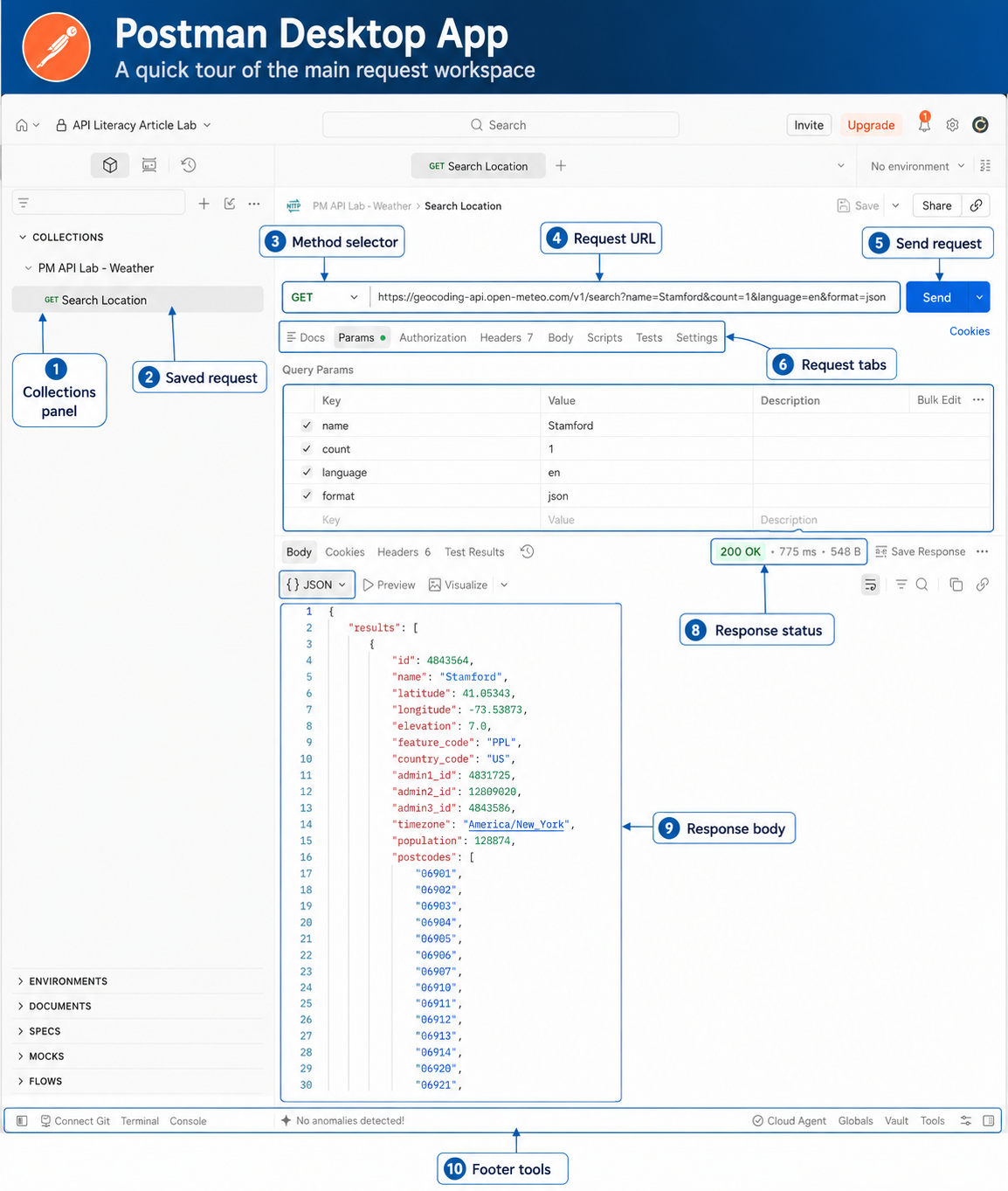The height and width of the screenshot is (1191, 1008).
Task: Filter the response body icon
Action: (901, 585)
